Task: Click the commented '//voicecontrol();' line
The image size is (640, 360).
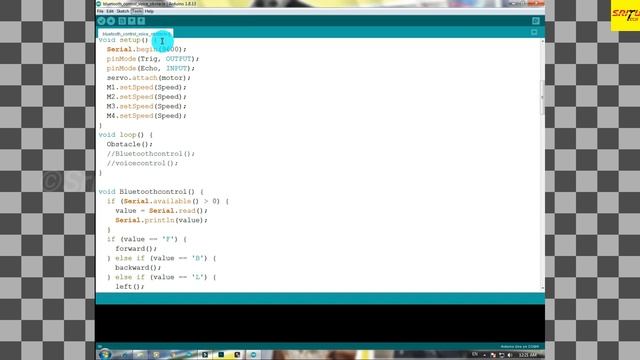Action: click(x=142, y=163)
